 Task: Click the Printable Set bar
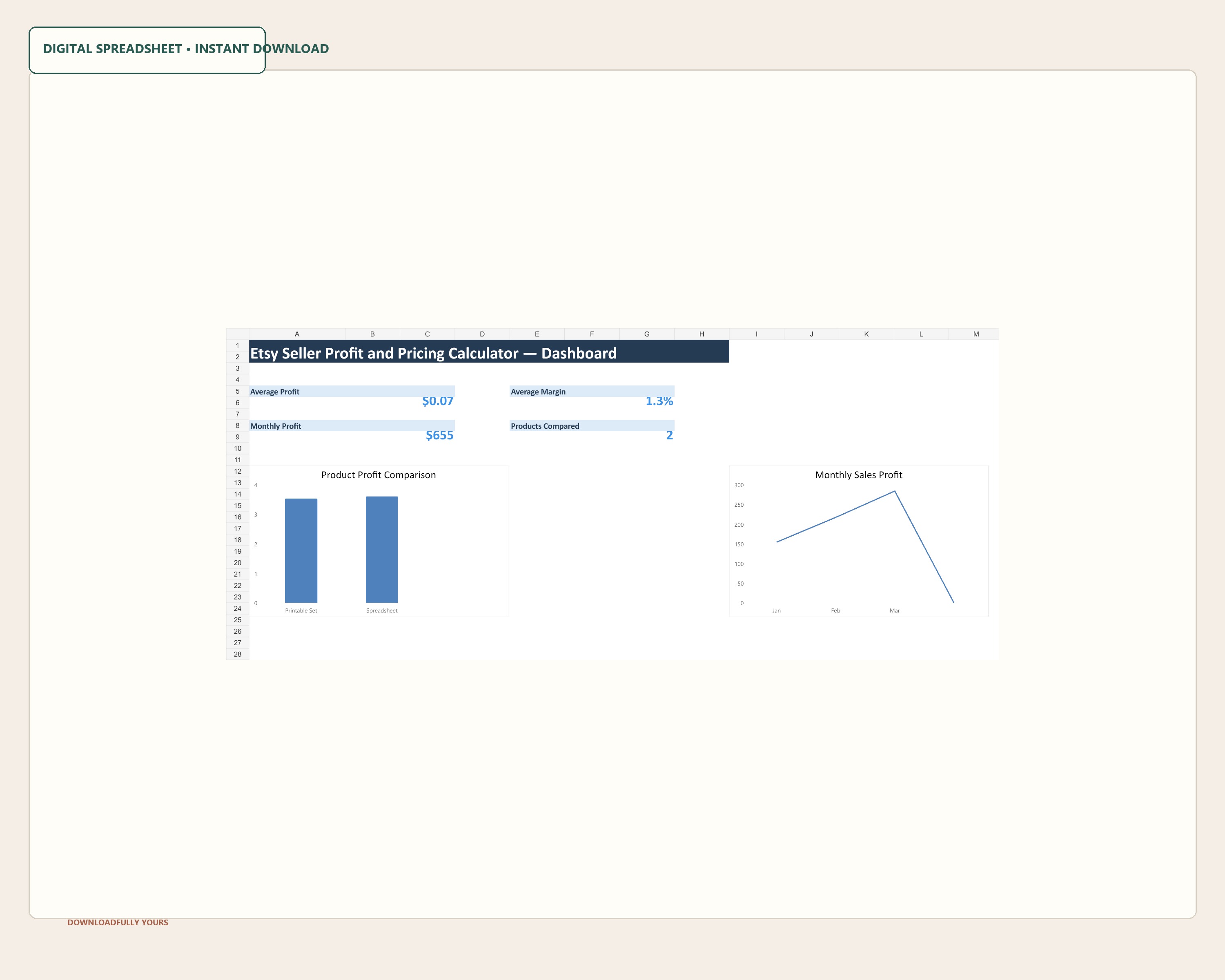pos(301,550)
